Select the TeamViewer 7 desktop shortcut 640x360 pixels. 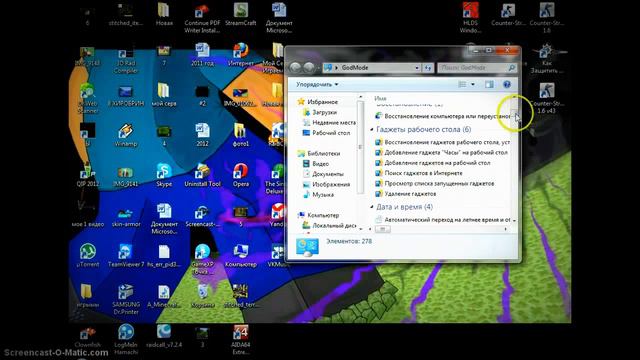(126, 256)
